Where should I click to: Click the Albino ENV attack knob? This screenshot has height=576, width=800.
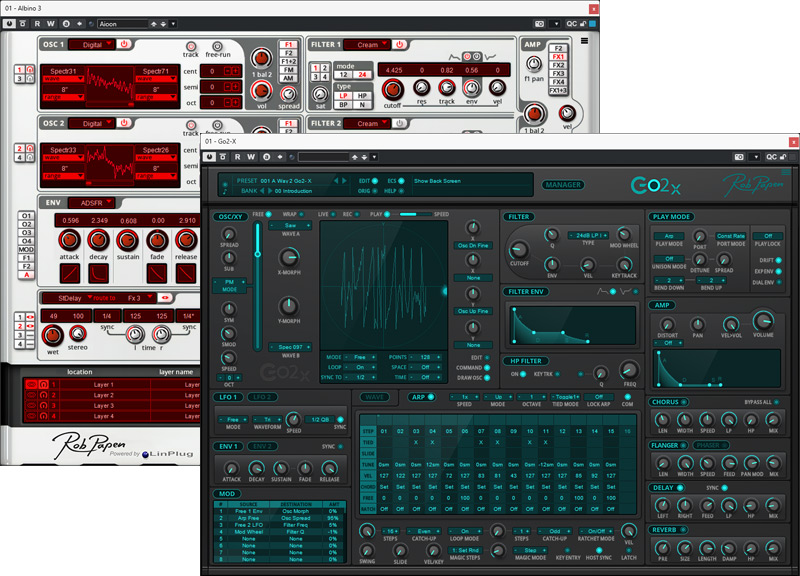[70, 241]
